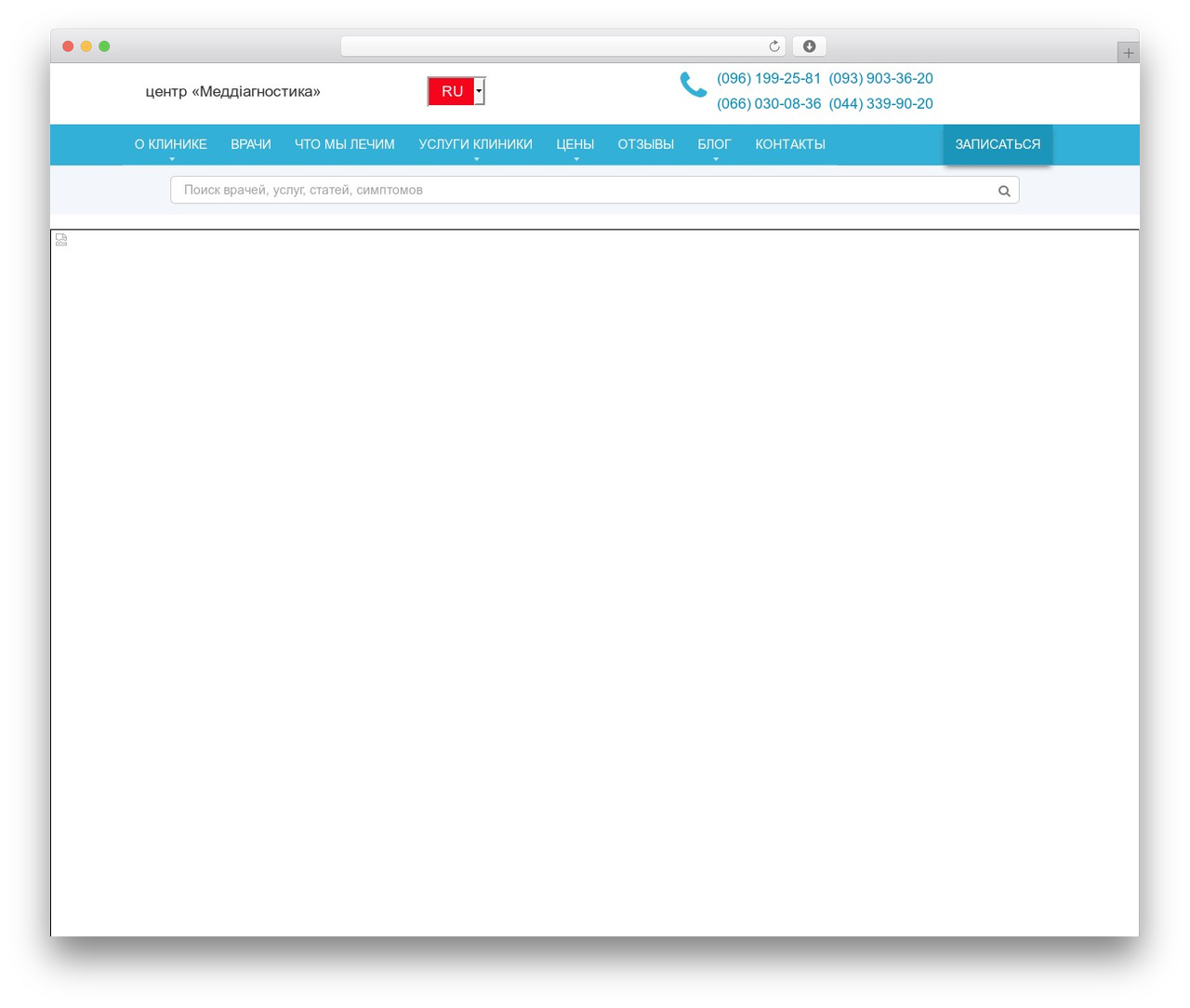1190x1008 pixels.
Task: Call phone number (093) 903-36-20
Action: coord(880,79)
